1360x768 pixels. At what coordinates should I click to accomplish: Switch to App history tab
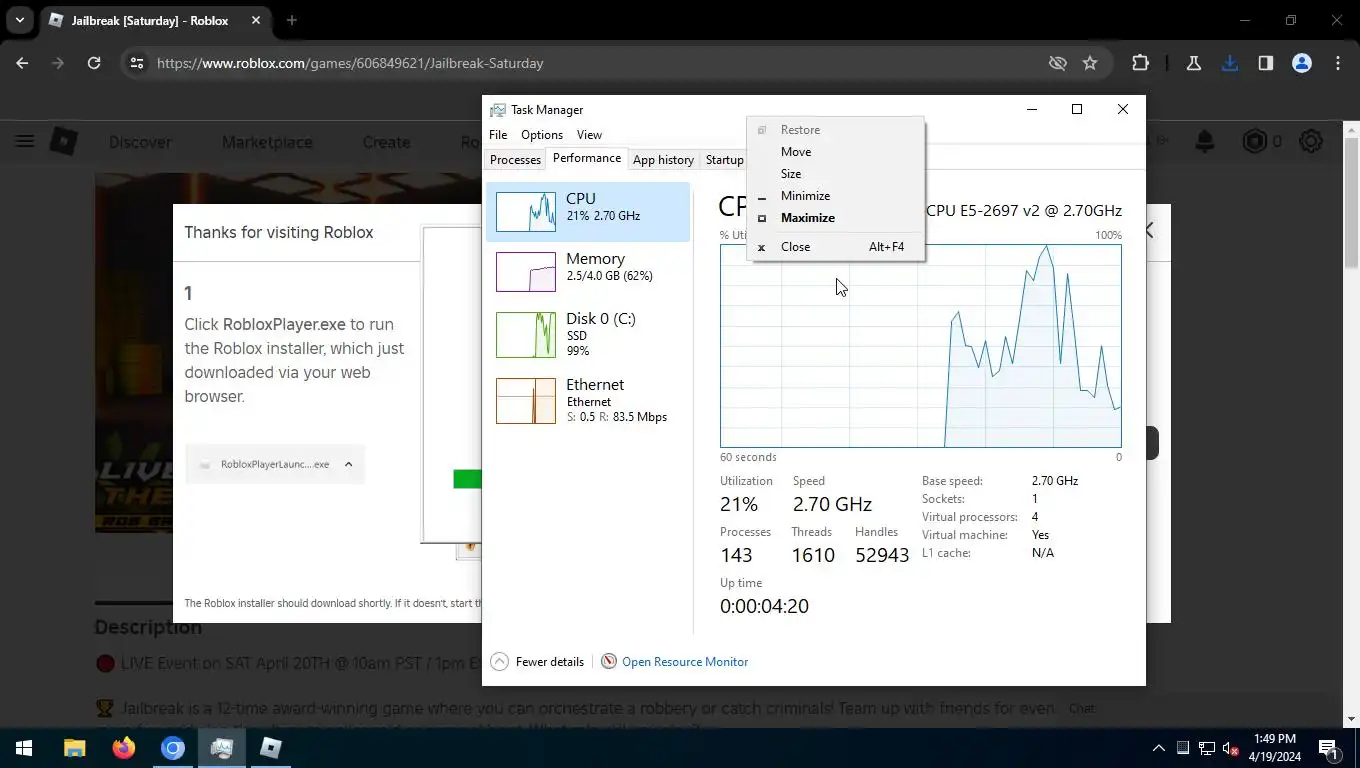click(663, 160)
